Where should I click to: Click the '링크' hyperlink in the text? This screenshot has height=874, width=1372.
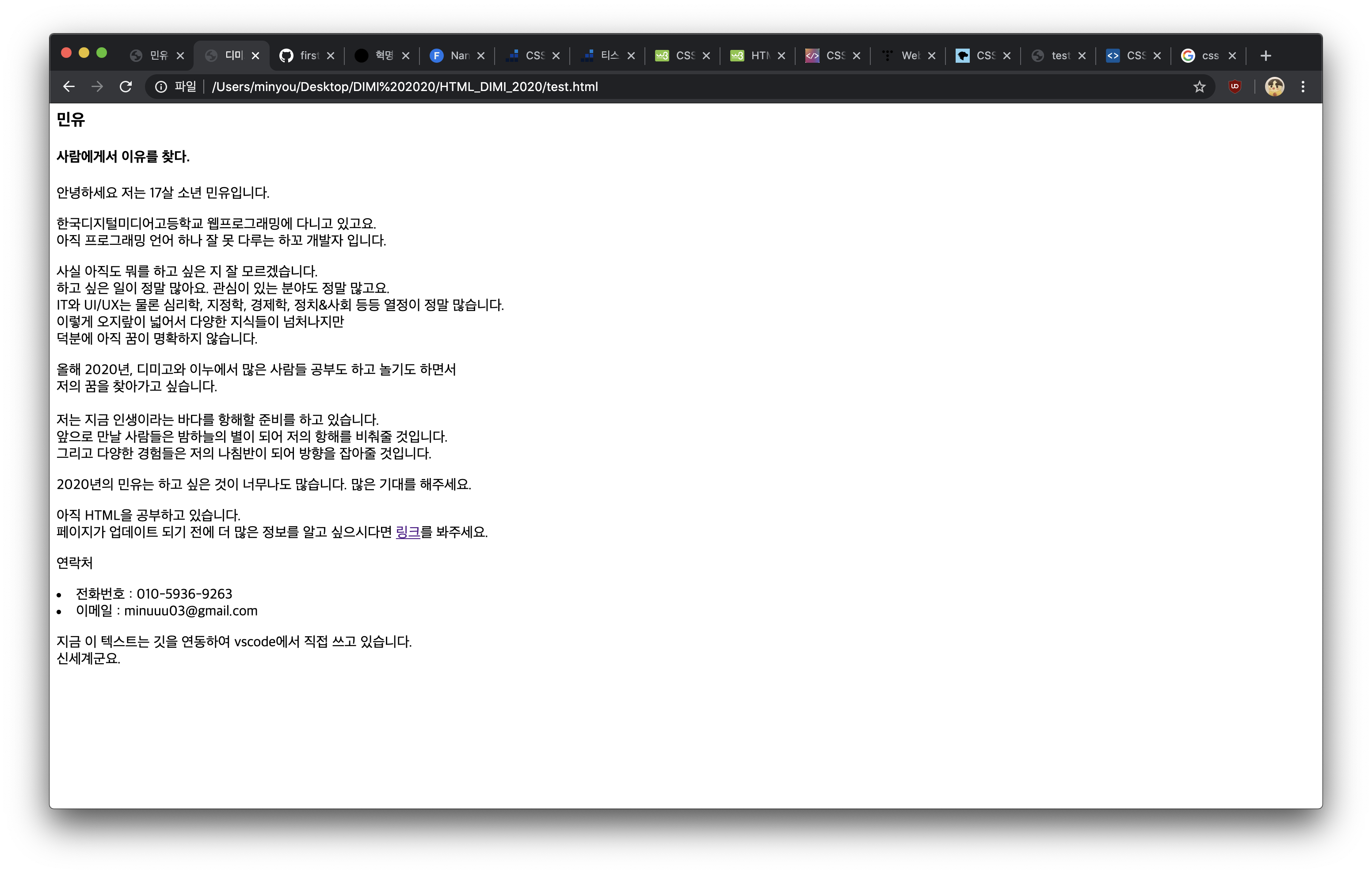click(408, 532)
